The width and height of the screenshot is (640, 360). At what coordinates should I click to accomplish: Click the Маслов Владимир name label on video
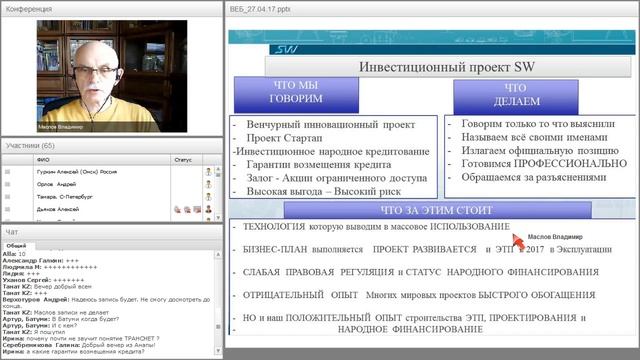pos(60,127)
